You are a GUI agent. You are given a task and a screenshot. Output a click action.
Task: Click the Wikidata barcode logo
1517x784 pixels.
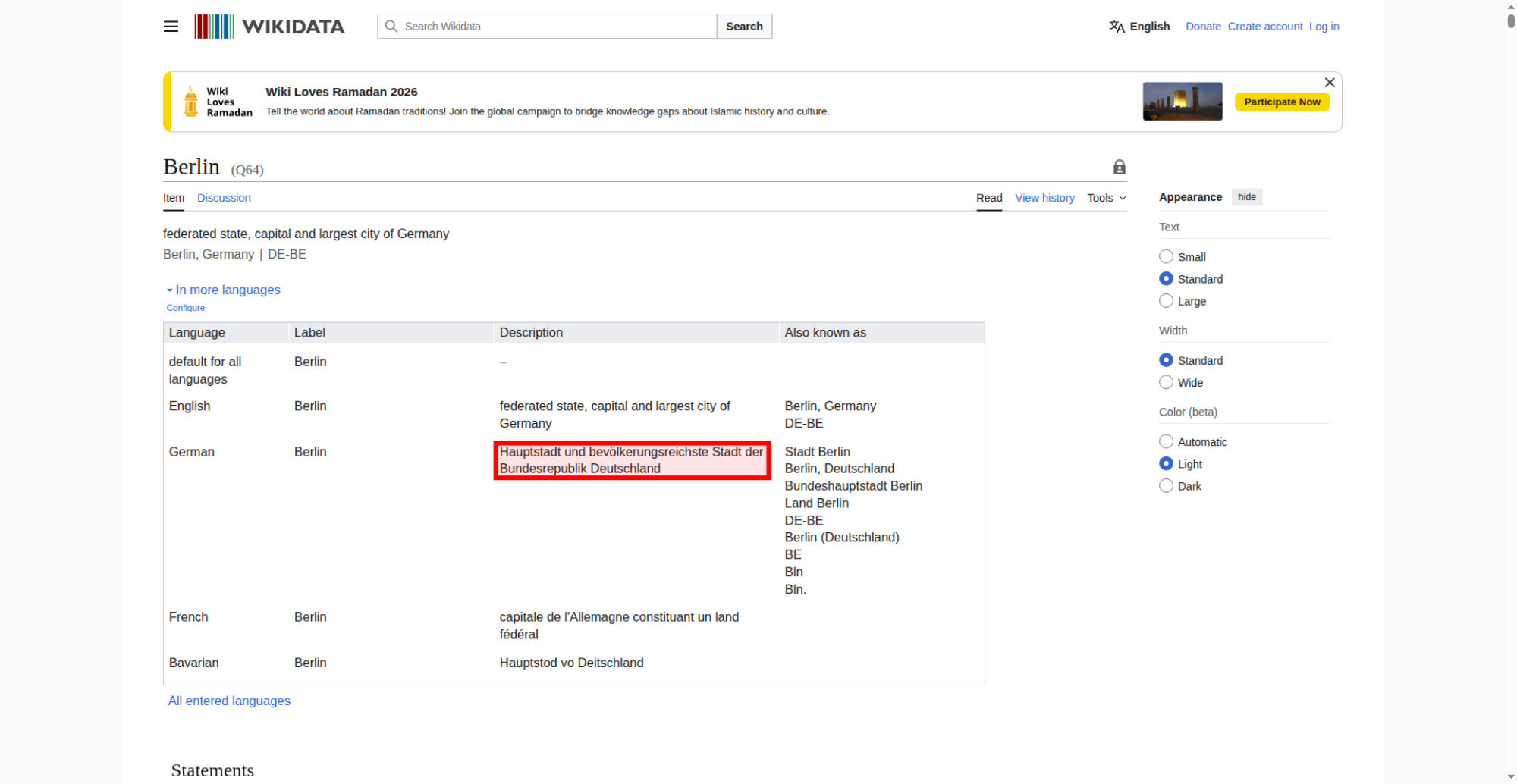214,27
